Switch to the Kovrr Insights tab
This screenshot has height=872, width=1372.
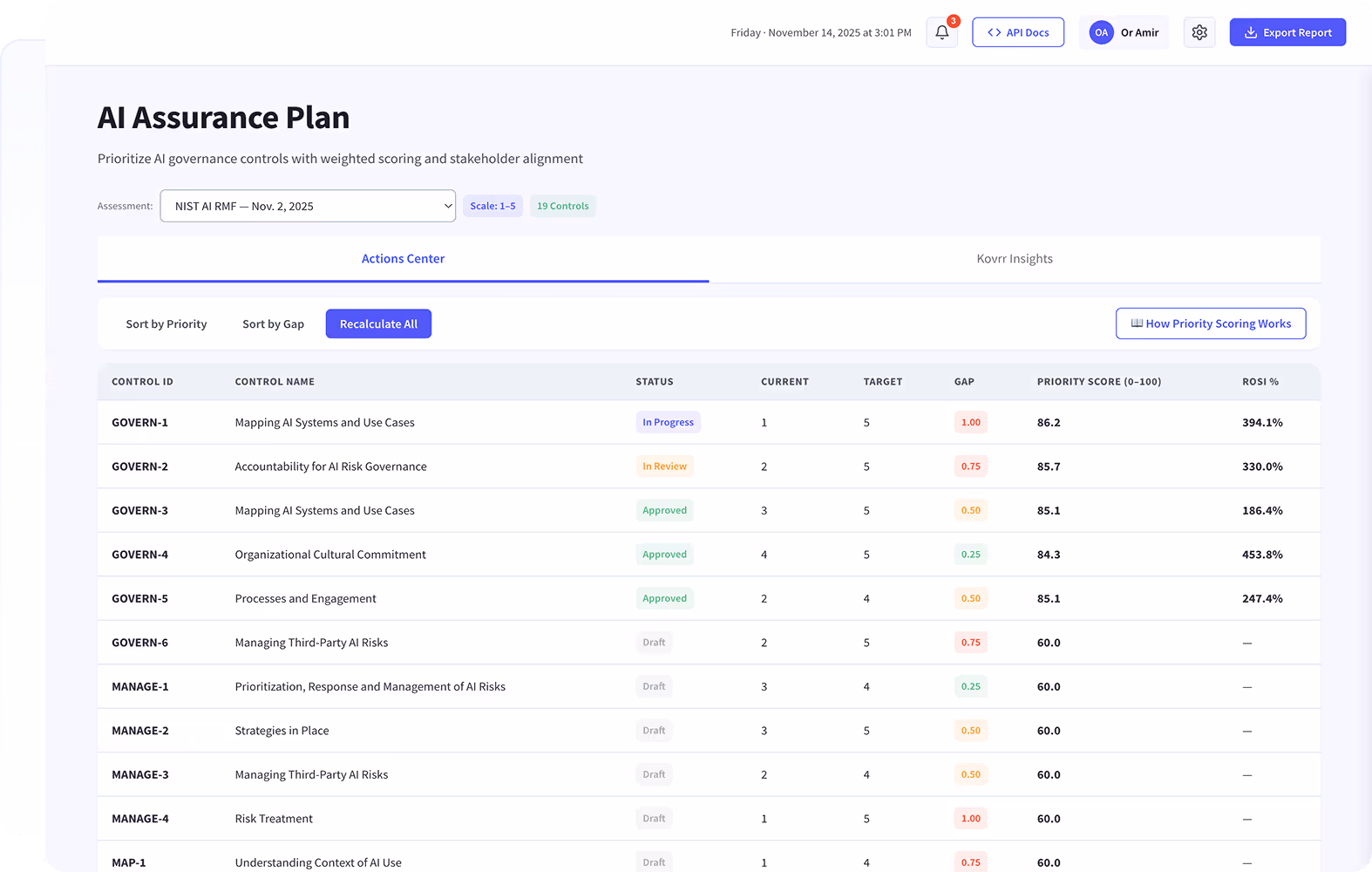tap(1015, 259)
